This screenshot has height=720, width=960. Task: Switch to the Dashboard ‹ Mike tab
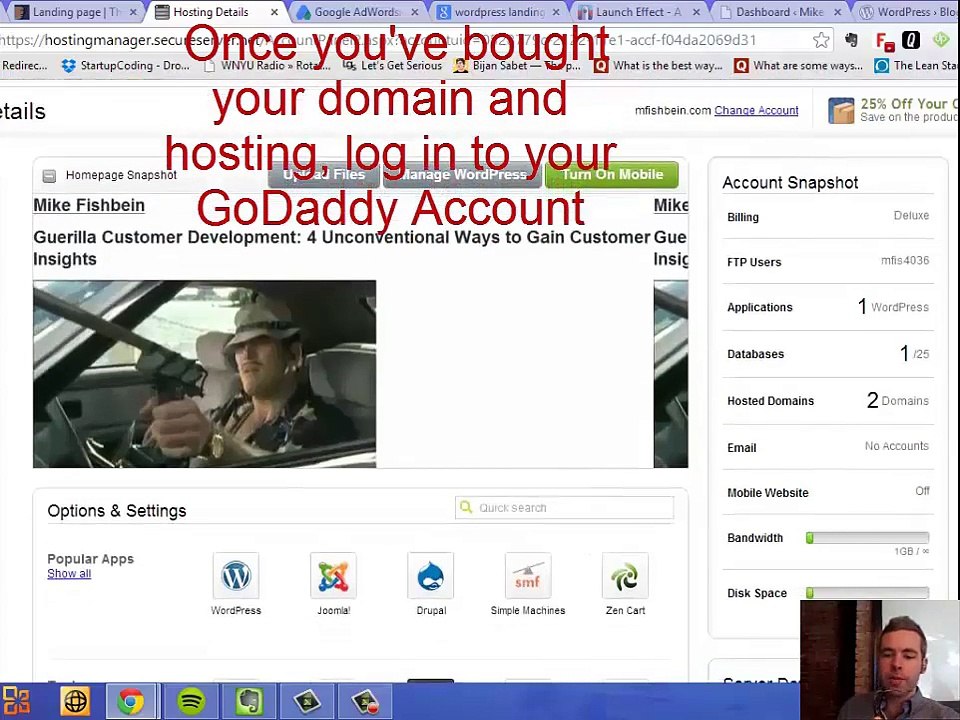(779, 12)
